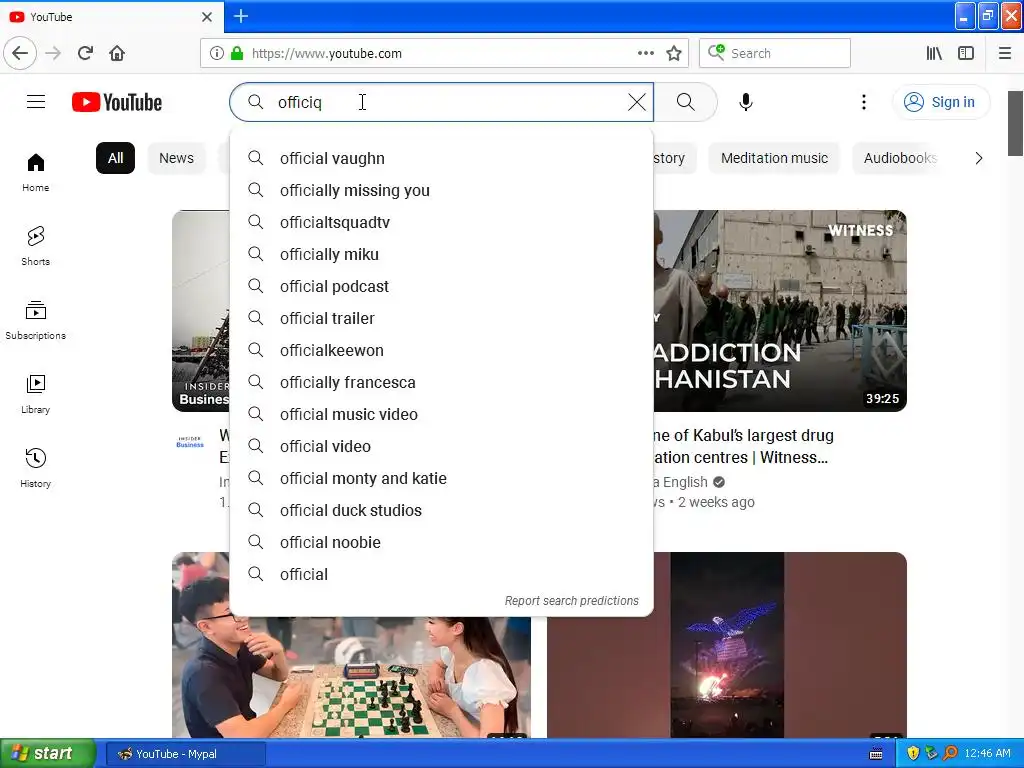Open Insider Business channel avatar
The width and height of the screenshot is (1024, 768).
click(x=190, y=442)
